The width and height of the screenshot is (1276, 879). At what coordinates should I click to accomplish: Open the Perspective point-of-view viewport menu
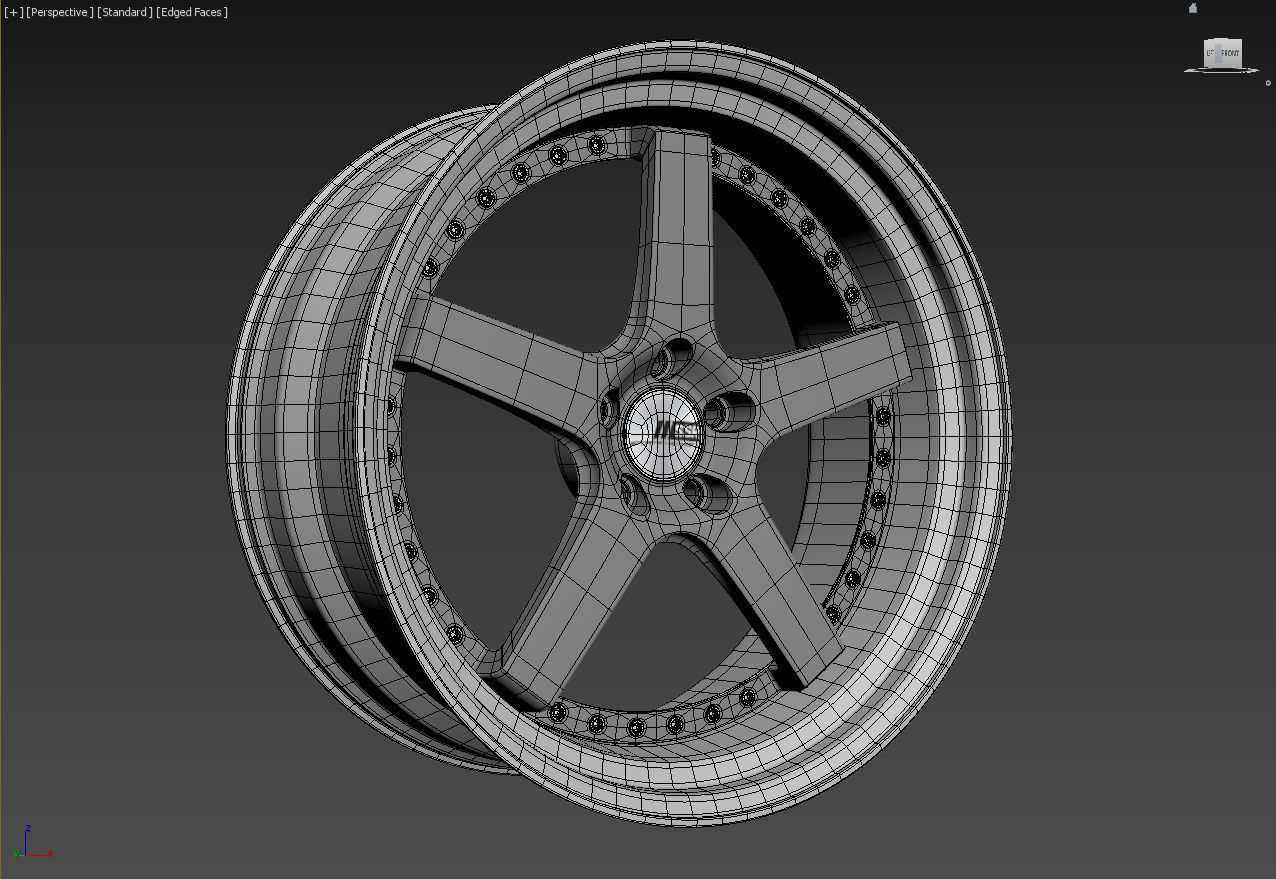tap(60, 12)
